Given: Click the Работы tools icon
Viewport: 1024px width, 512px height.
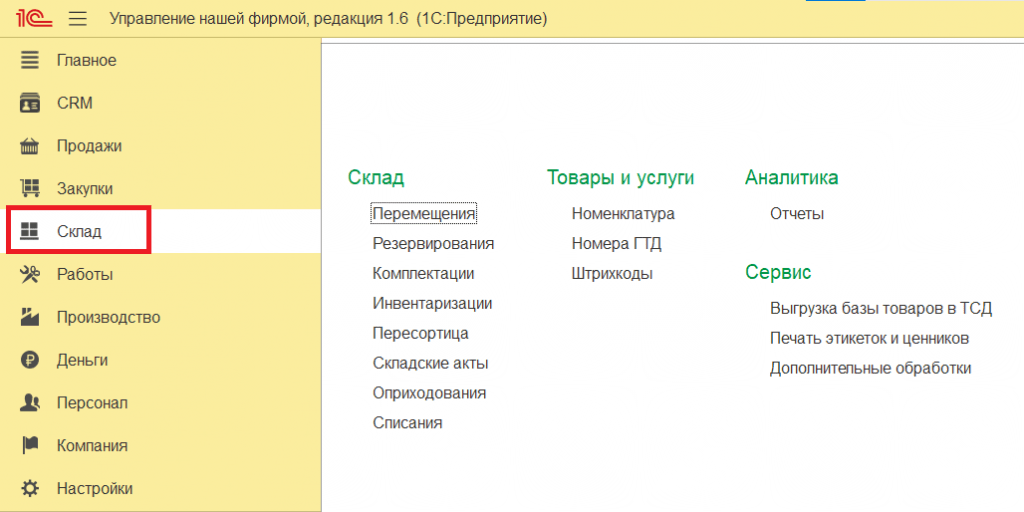Looking at the screenshot, I should (x=30, y=274).
